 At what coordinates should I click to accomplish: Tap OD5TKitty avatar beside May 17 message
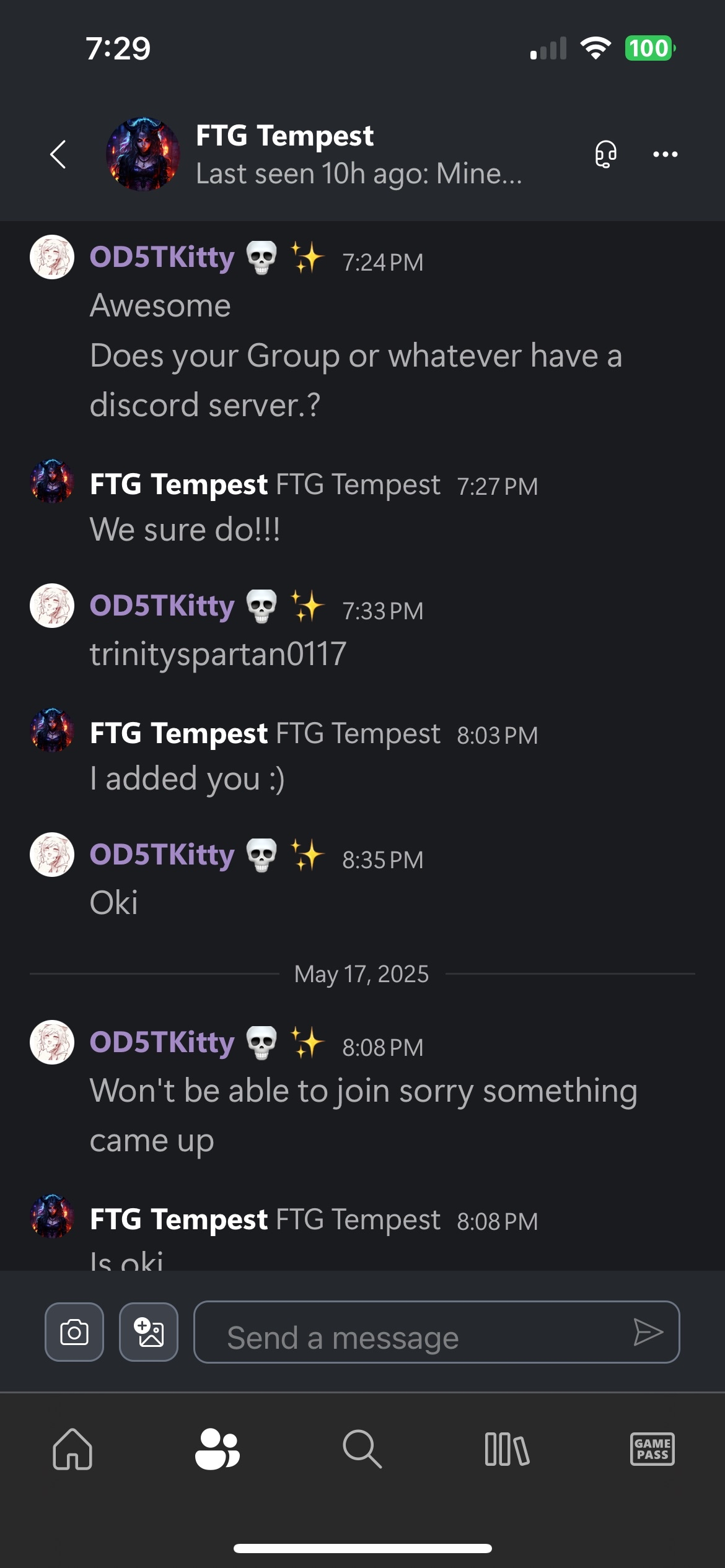[52, 1042]
